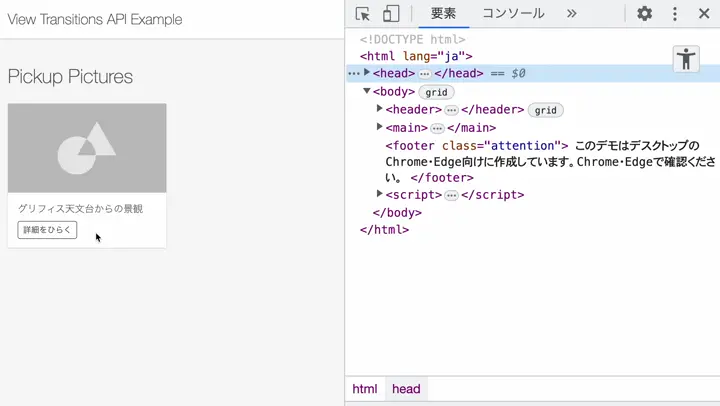The image size is (720, 406).
Task: Click the closing </footer> tag
Action: 442,178
